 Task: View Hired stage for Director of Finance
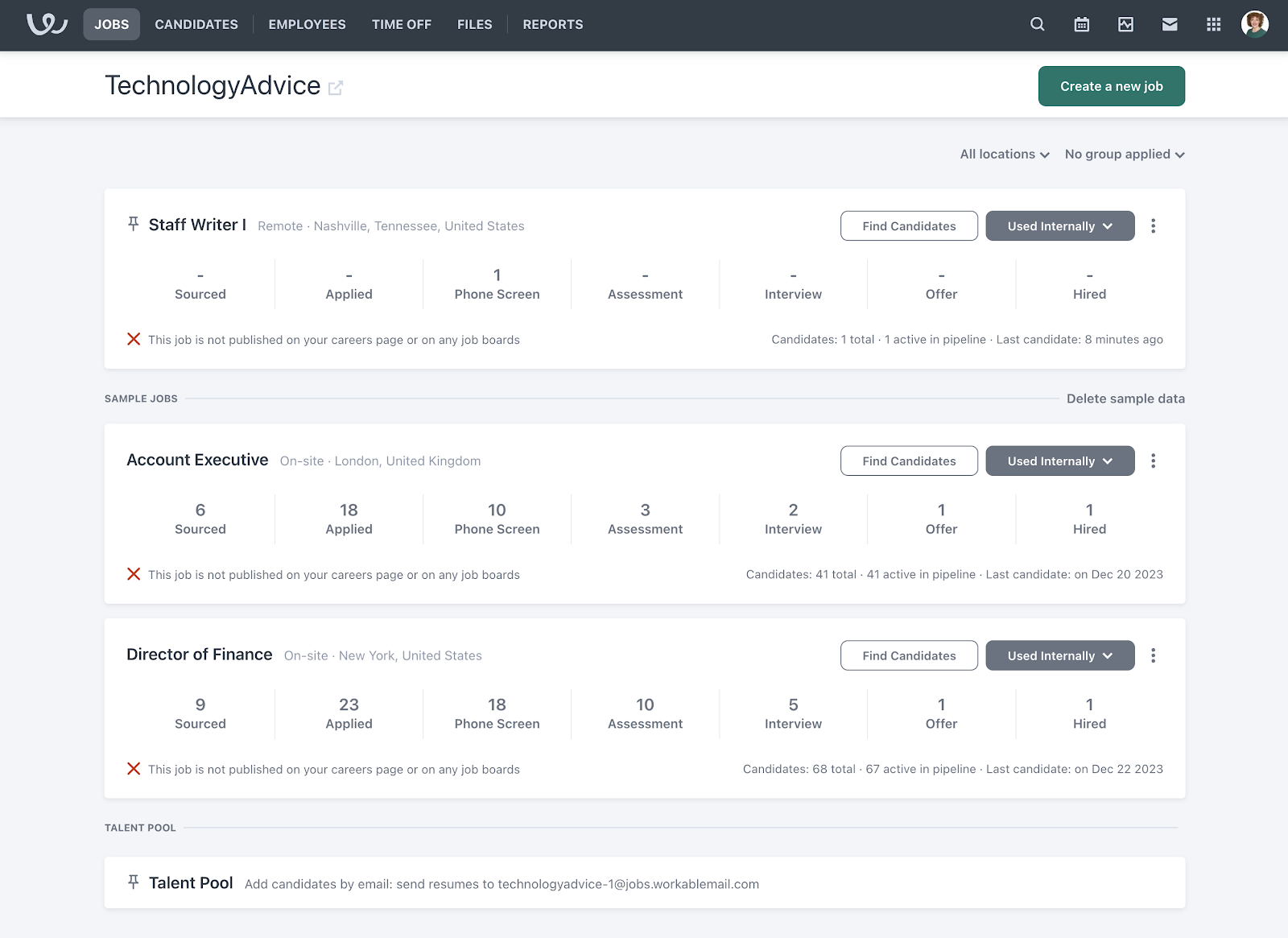(x=1090, y=714)
